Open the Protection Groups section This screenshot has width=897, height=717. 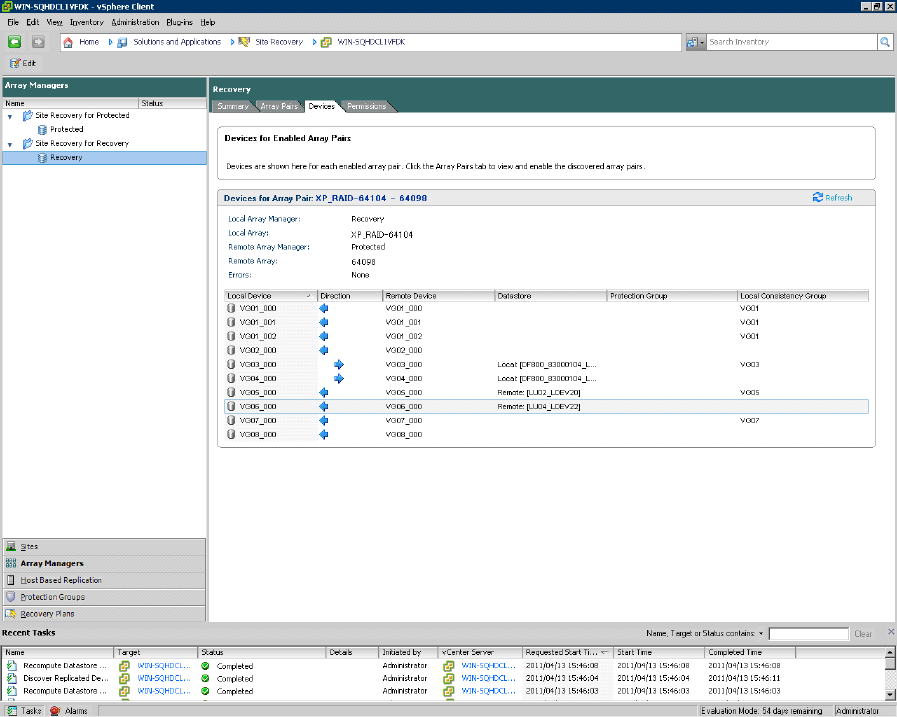pos(52,597)
